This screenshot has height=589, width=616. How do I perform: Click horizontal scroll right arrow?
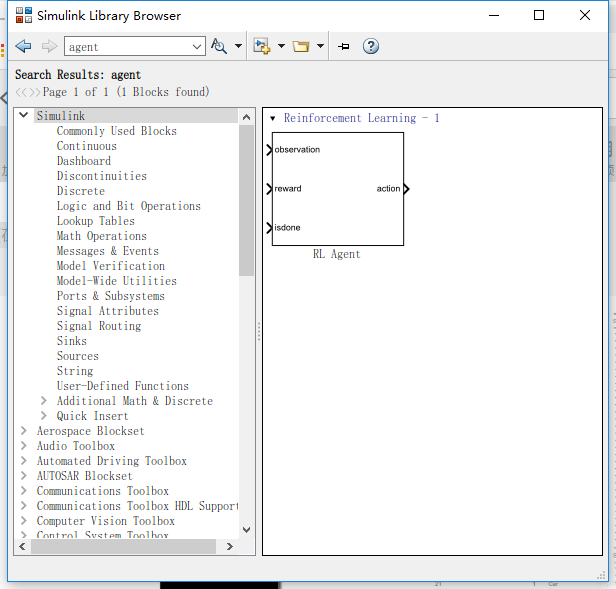click(230, 547)
